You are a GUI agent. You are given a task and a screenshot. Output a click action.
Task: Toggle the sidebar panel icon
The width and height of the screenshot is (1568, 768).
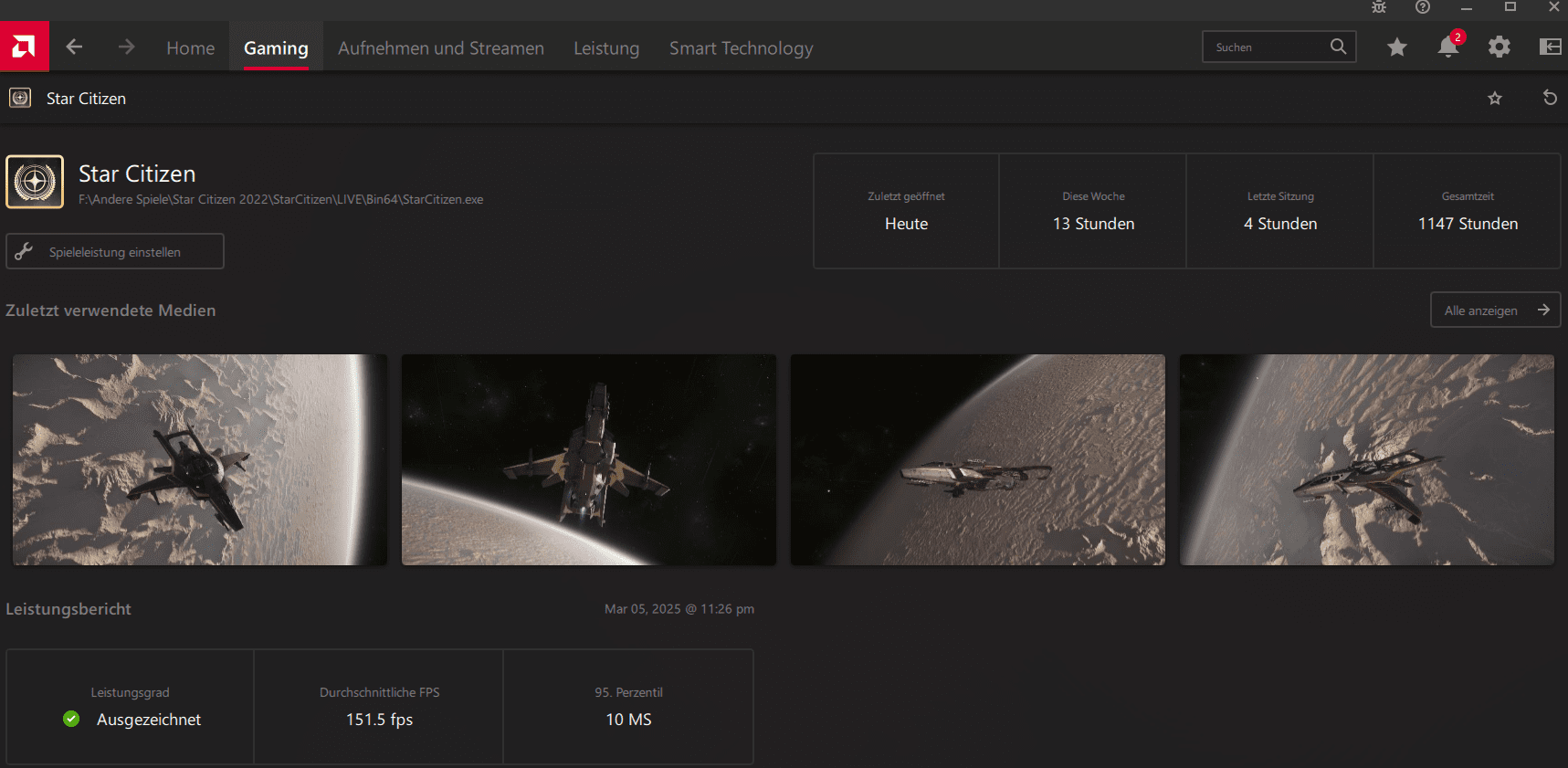[x=1550, y=47]
